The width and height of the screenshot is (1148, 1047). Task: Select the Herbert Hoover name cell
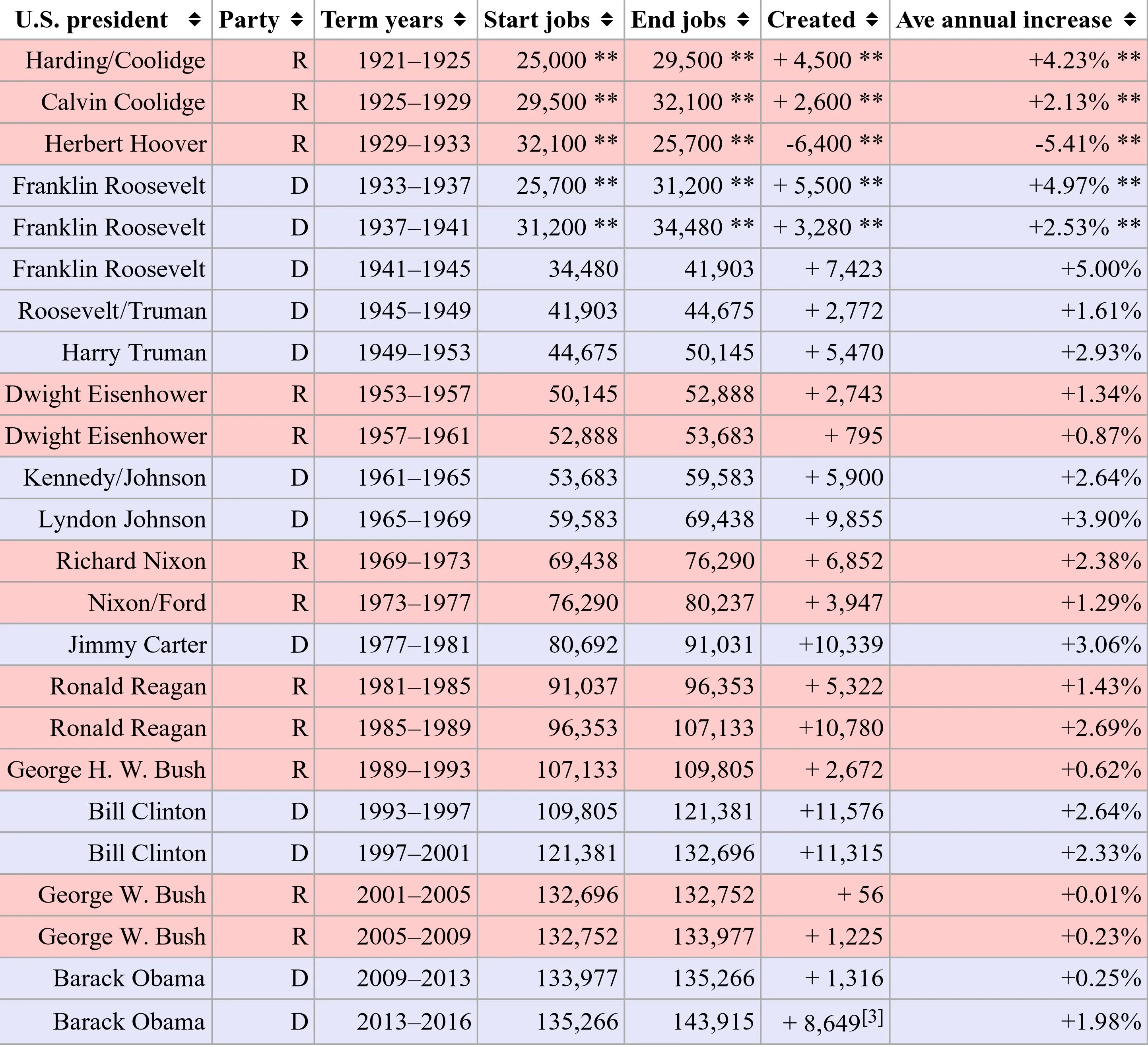[125, 144]
